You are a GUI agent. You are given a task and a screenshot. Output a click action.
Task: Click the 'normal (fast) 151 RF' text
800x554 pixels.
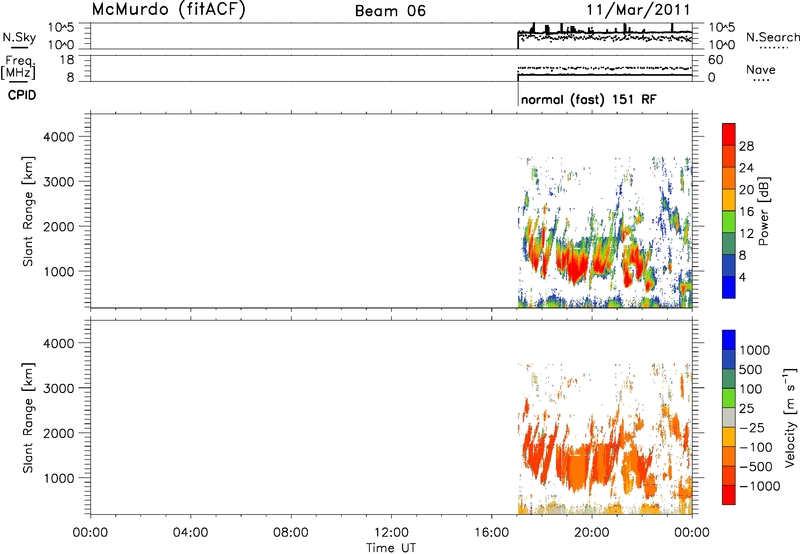coord(589,99)
